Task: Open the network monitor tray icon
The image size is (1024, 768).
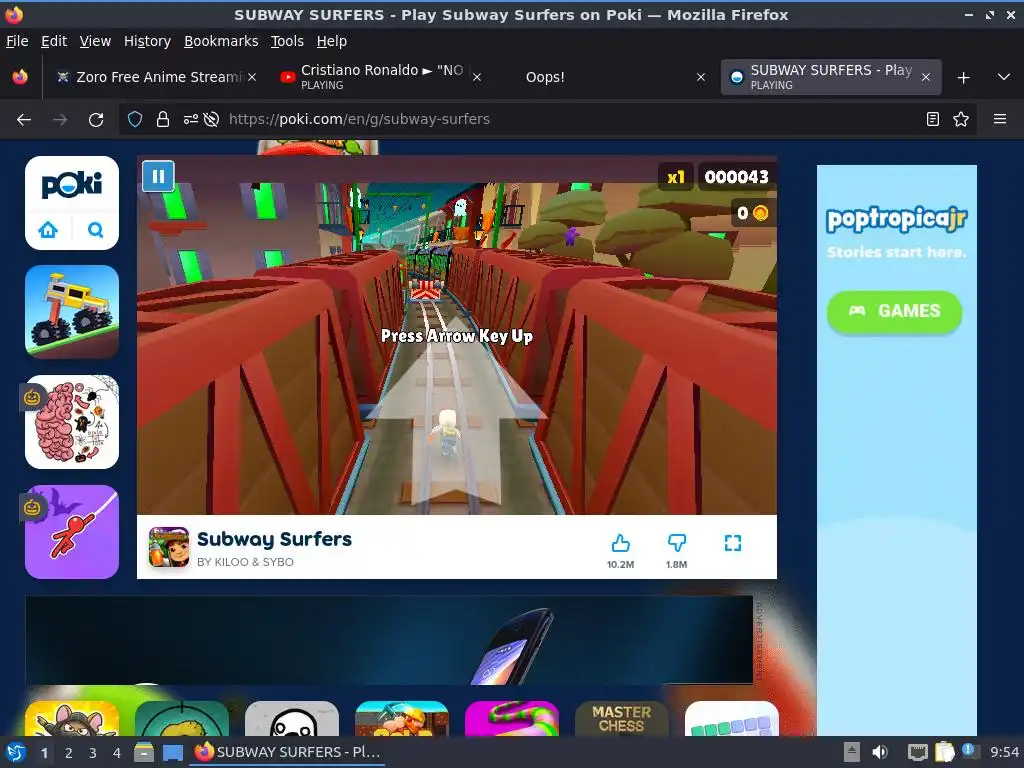Action: click(918, 752)
